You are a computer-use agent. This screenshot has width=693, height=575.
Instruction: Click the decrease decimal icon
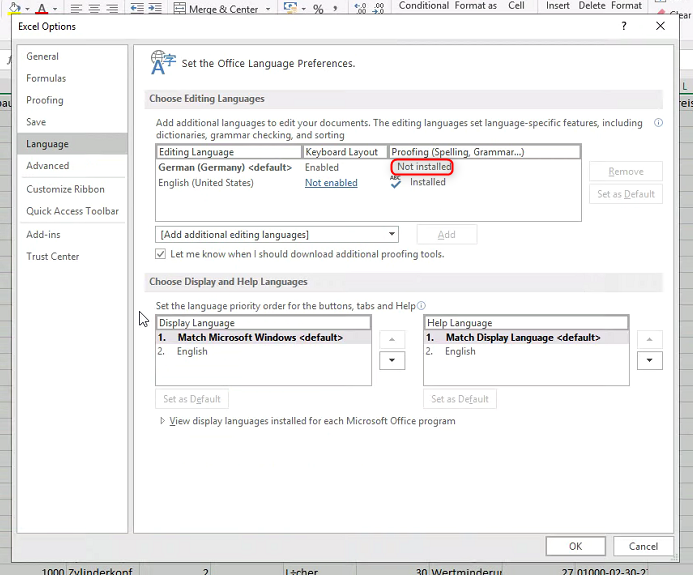tap(378, 8)
